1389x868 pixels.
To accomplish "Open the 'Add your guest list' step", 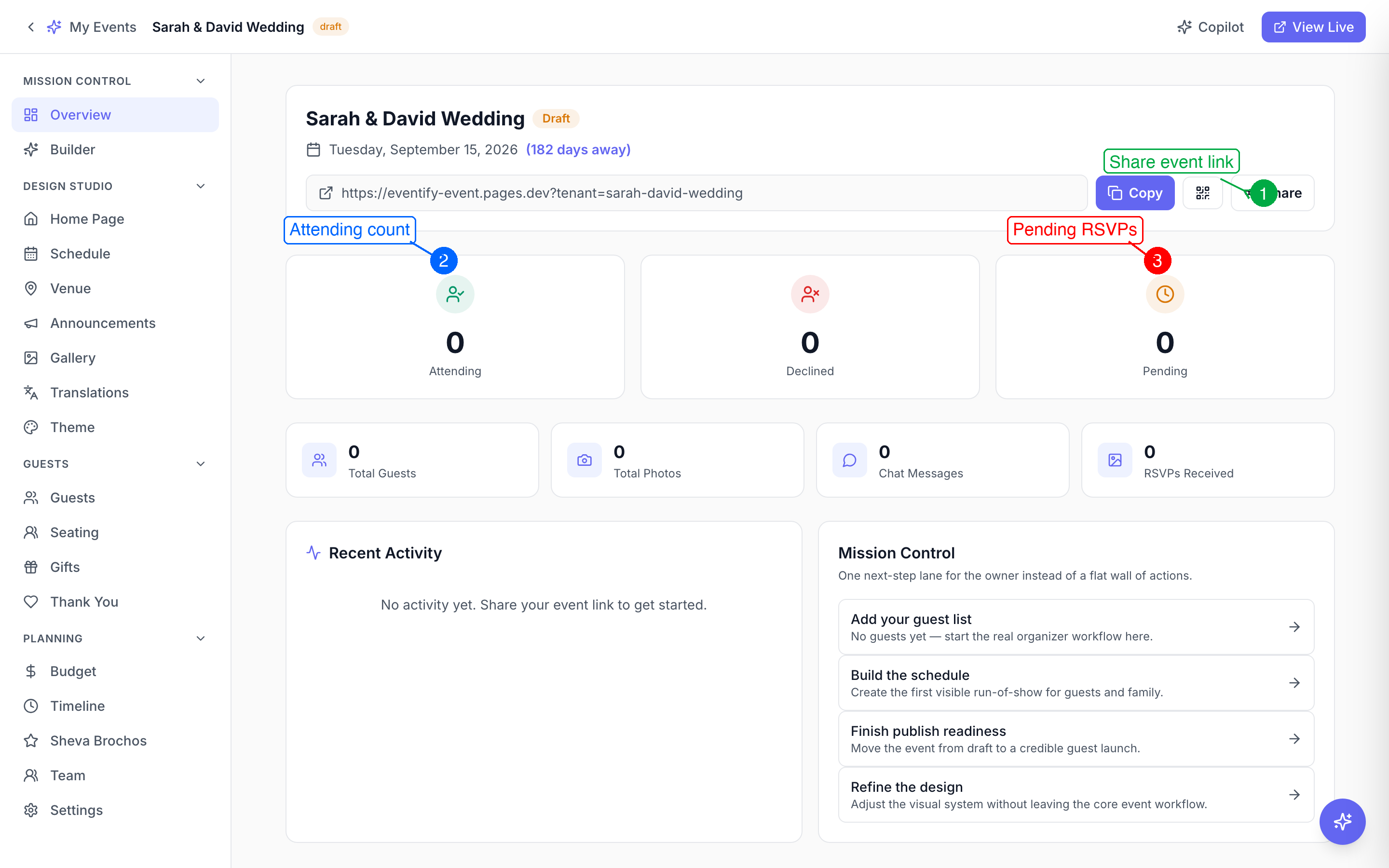I will tap(1076, 627).
